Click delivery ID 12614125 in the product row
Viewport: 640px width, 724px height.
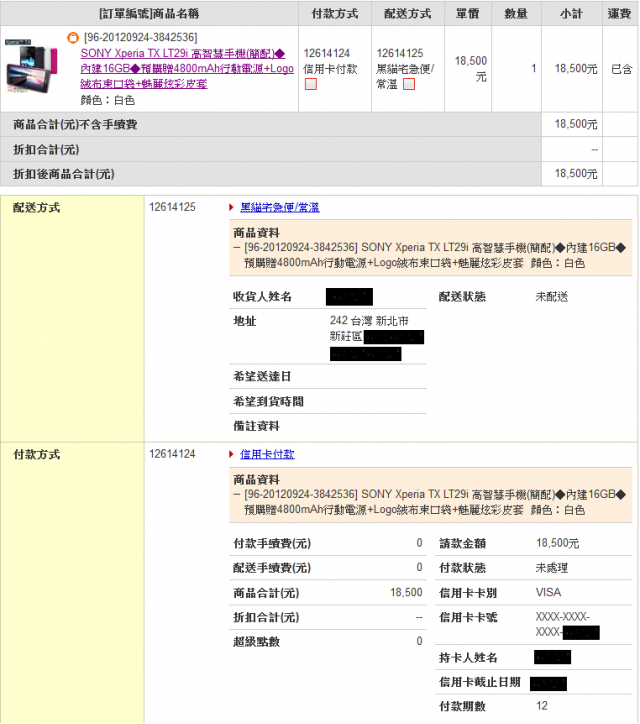pyautogui.click(x=400, y=53)
